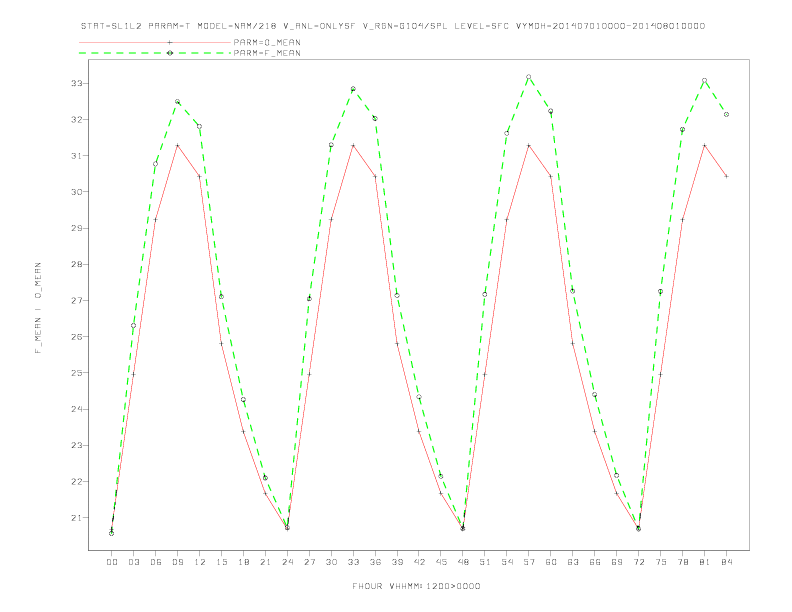Click the F_MEAN circle marker at hour 57 peak
This screenshot has height=612, width=792.
[x=529, y=77]
